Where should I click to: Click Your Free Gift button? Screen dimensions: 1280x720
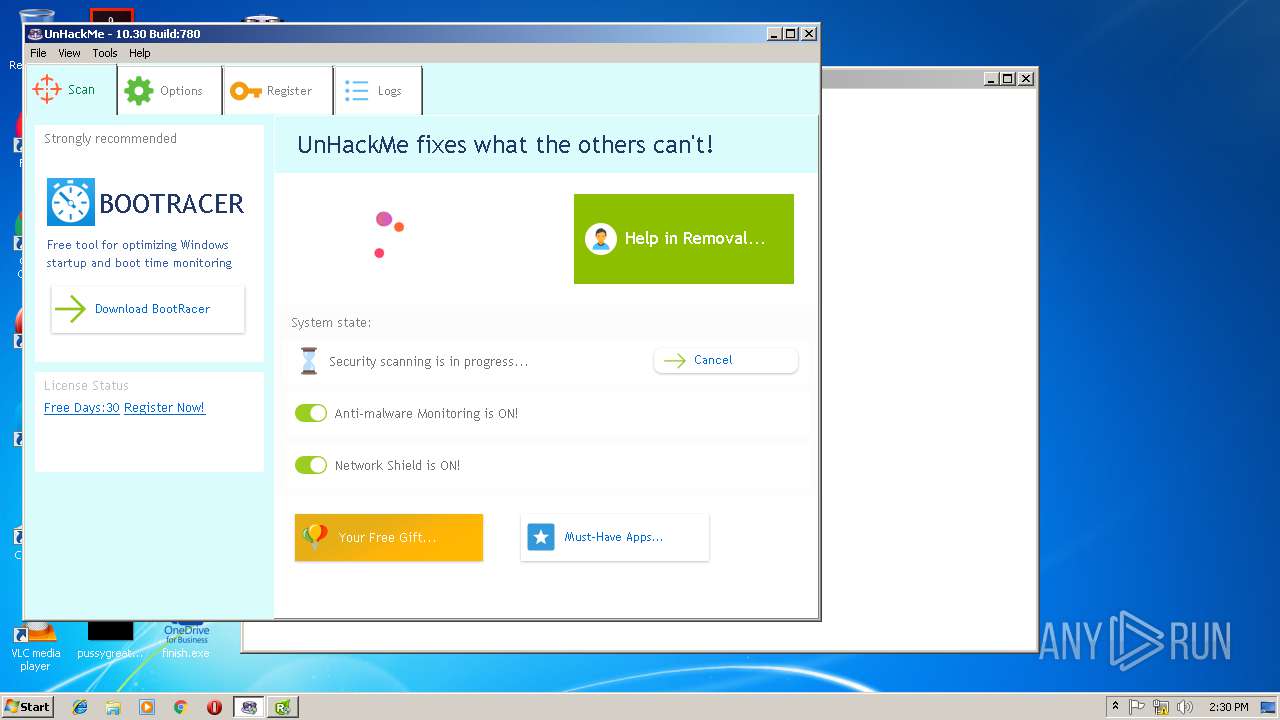point(389,538)
